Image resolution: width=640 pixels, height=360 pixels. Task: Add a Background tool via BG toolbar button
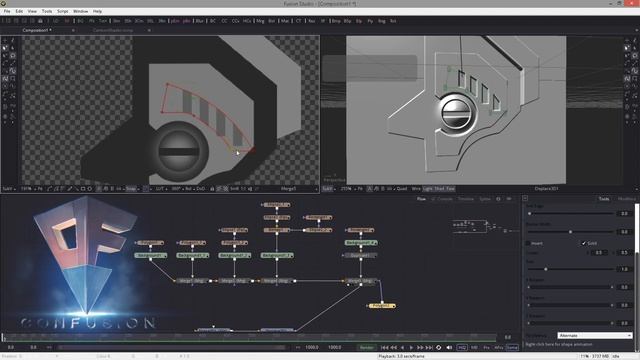point(80,21)
